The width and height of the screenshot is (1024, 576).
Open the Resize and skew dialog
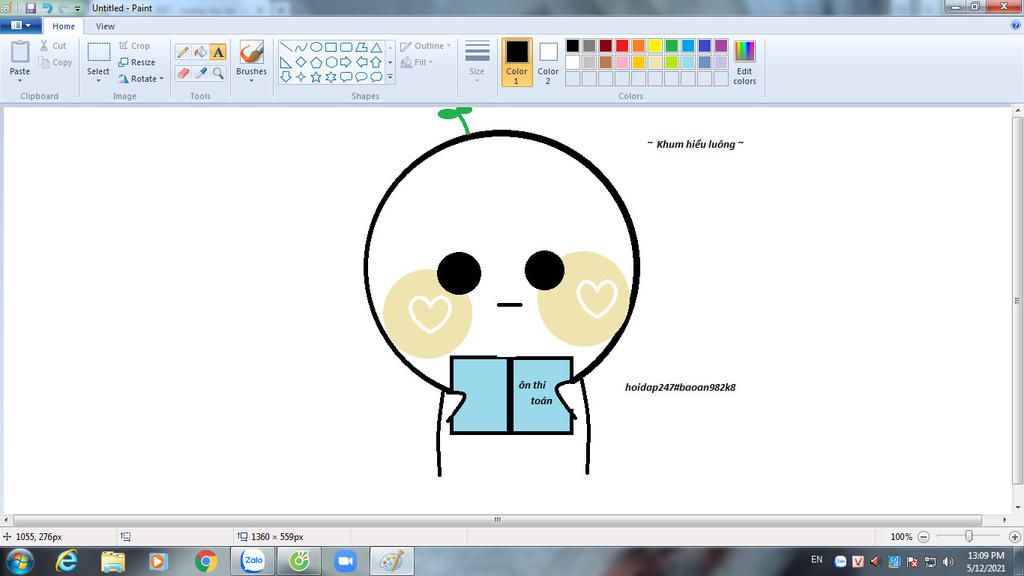click(x=137, y=62)
